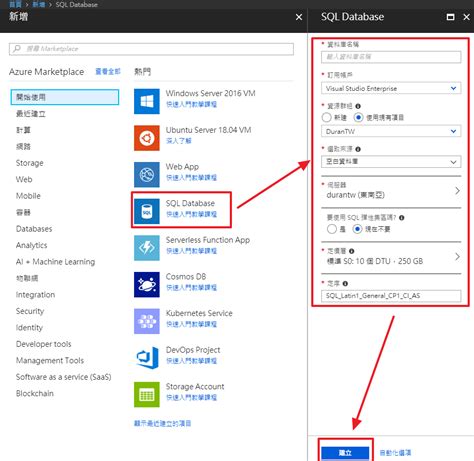Screen dimensions: 474x461
Task: Select create new resource group radio
Action: pos(327,117)
